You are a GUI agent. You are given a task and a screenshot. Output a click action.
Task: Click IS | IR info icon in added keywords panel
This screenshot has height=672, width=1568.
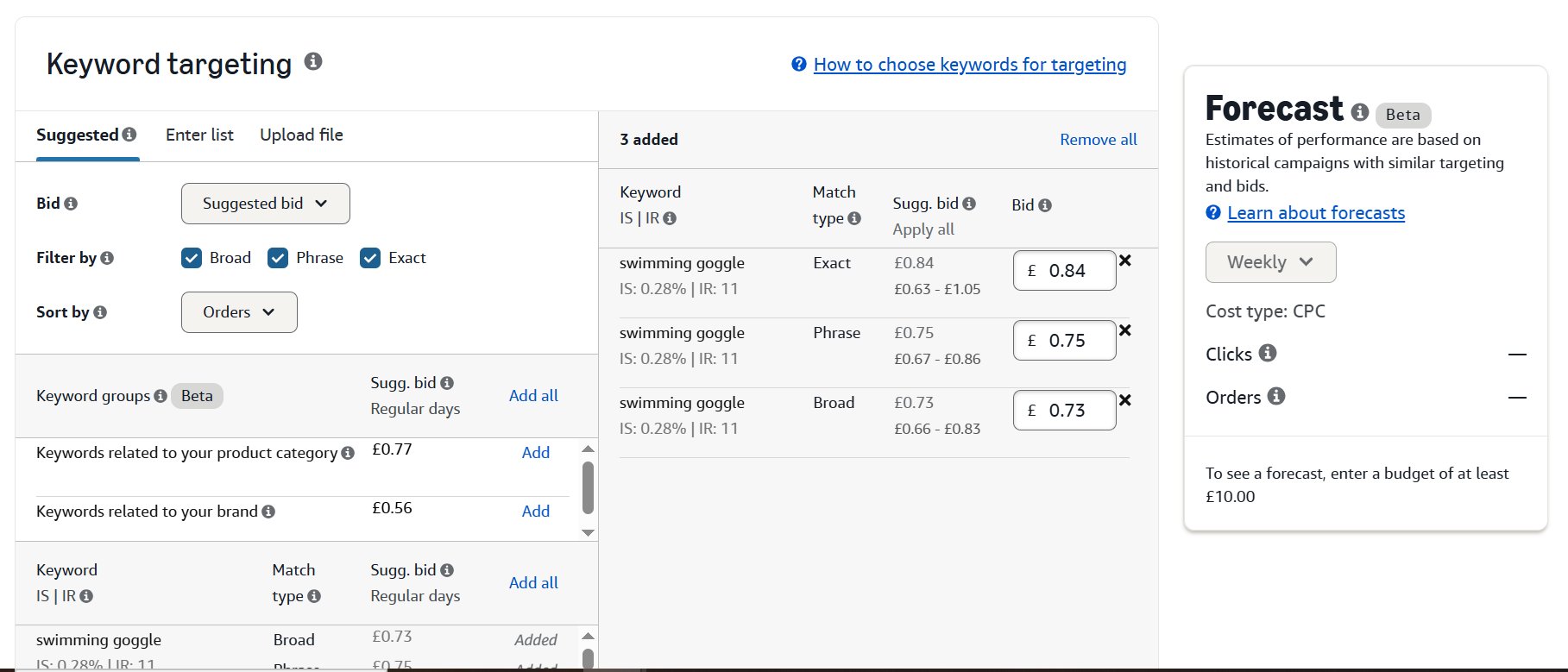click(x=670, y=218)
